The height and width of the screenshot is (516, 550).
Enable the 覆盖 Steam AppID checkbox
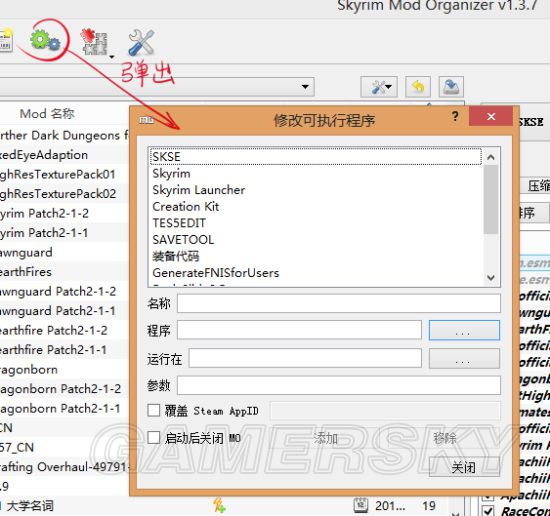tap(154, 410)
